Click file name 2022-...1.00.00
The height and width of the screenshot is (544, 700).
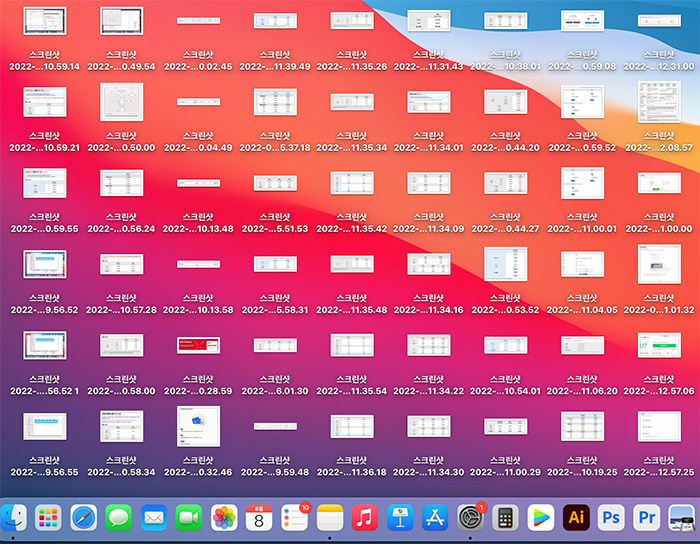659,229
